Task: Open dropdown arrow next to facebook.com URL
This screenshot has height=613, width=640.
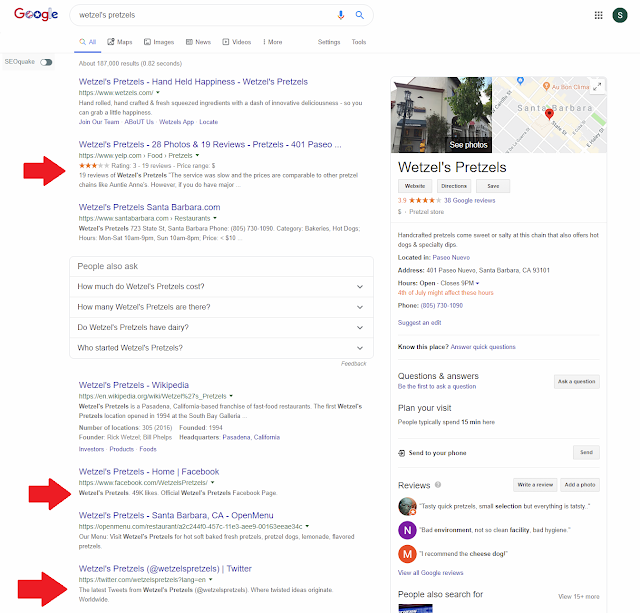Action: (213, 482)
